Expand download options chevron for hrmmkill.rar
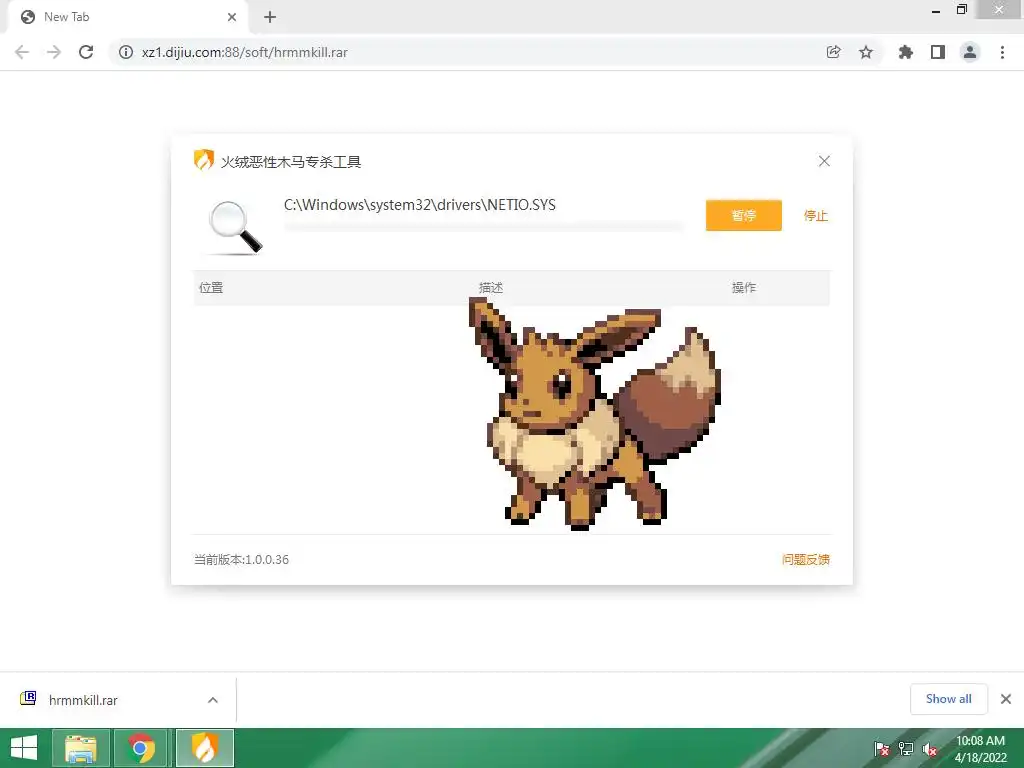Viewport: 1024px width, 768px height. 213,700
